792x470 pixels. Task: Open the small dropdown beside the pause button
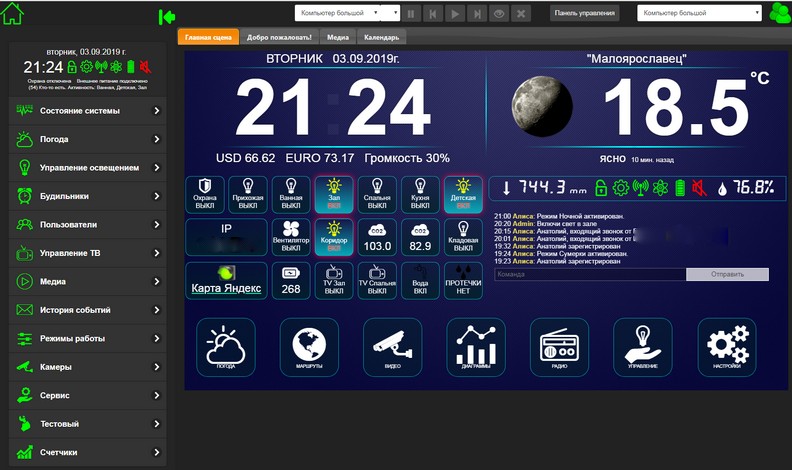click(x=391, y=13)
